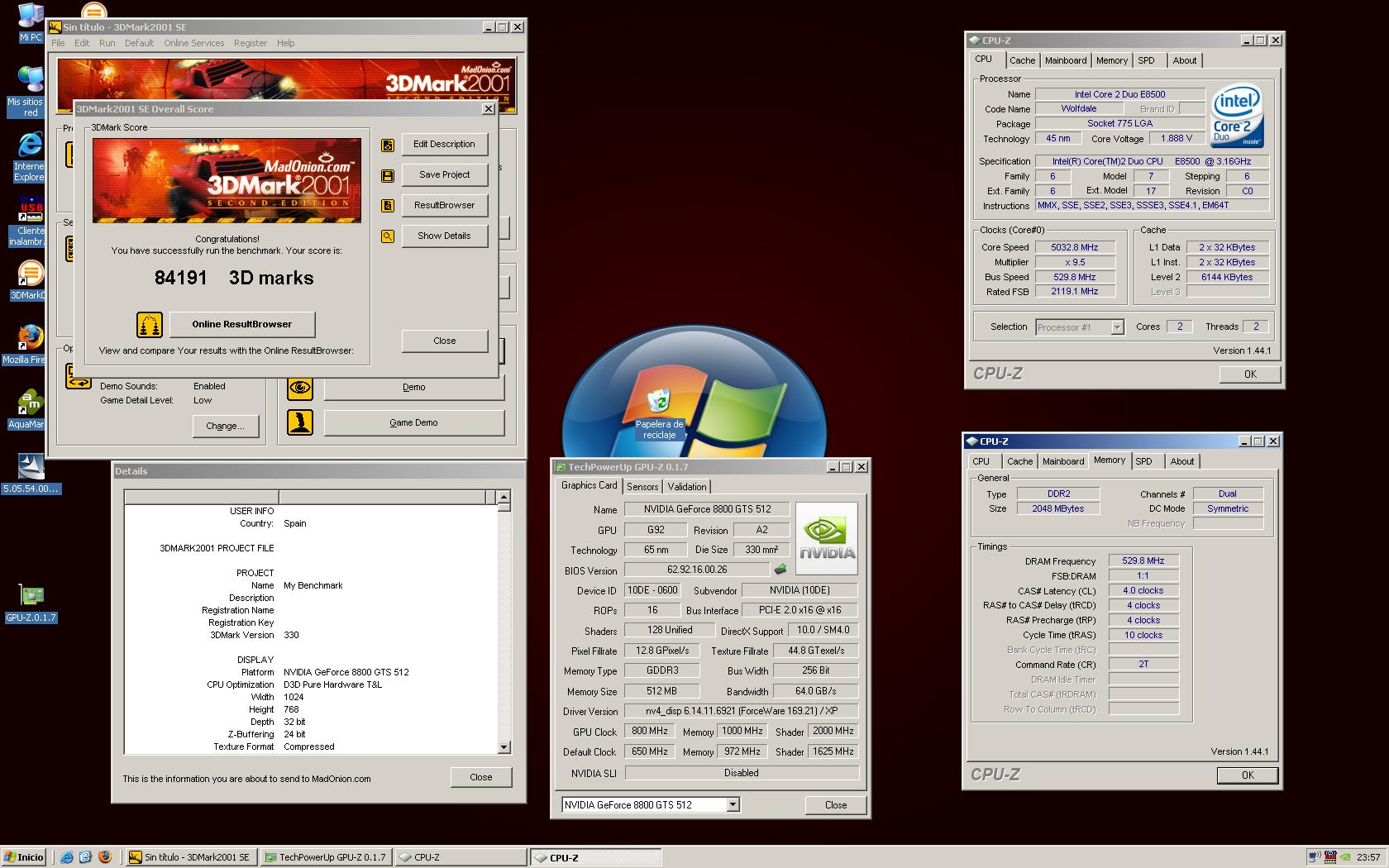This screenshot has width=1389, height=868.
Task: Click the Game Demo button
Action: click(414, 423)
